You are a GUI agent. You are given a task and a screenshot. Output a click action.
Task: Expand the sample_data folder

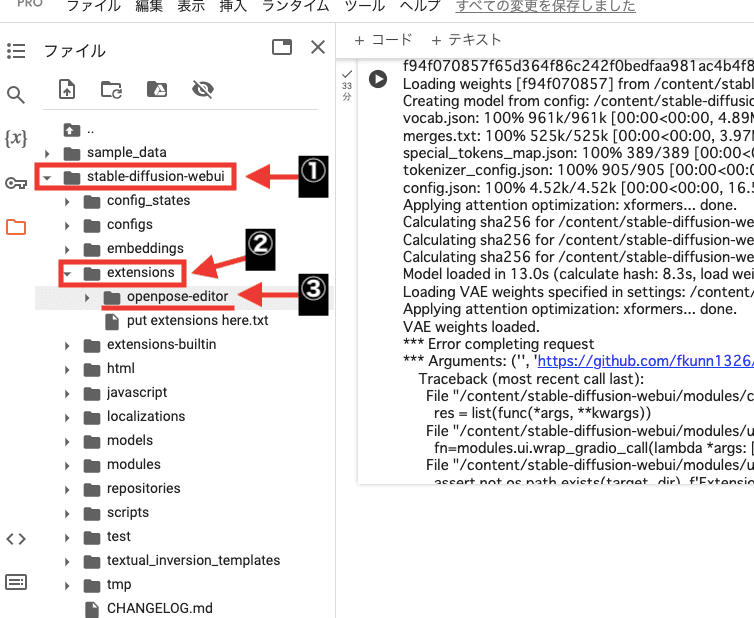coord(47,153)
